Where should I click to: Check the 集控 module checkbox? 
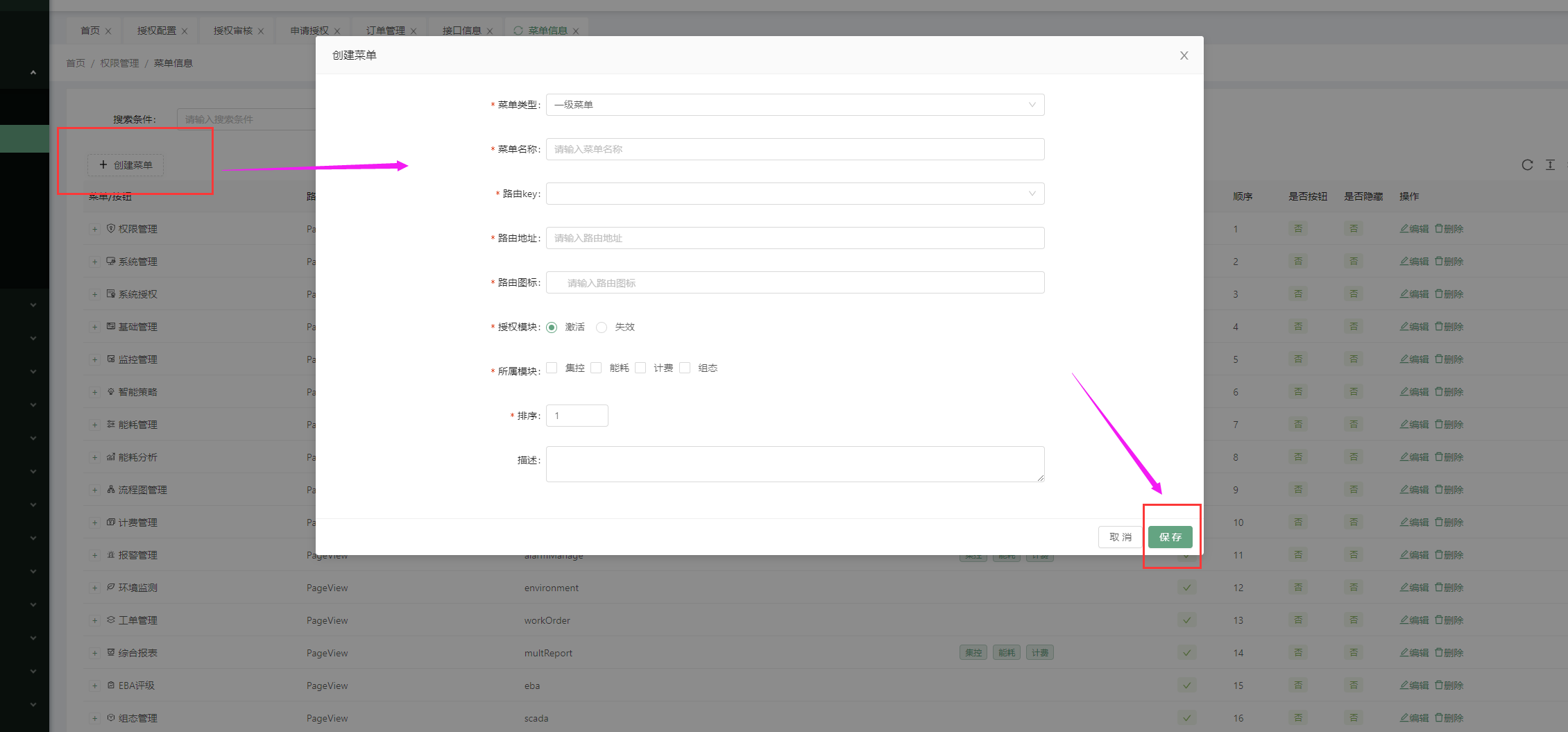[x=552, y=368]
